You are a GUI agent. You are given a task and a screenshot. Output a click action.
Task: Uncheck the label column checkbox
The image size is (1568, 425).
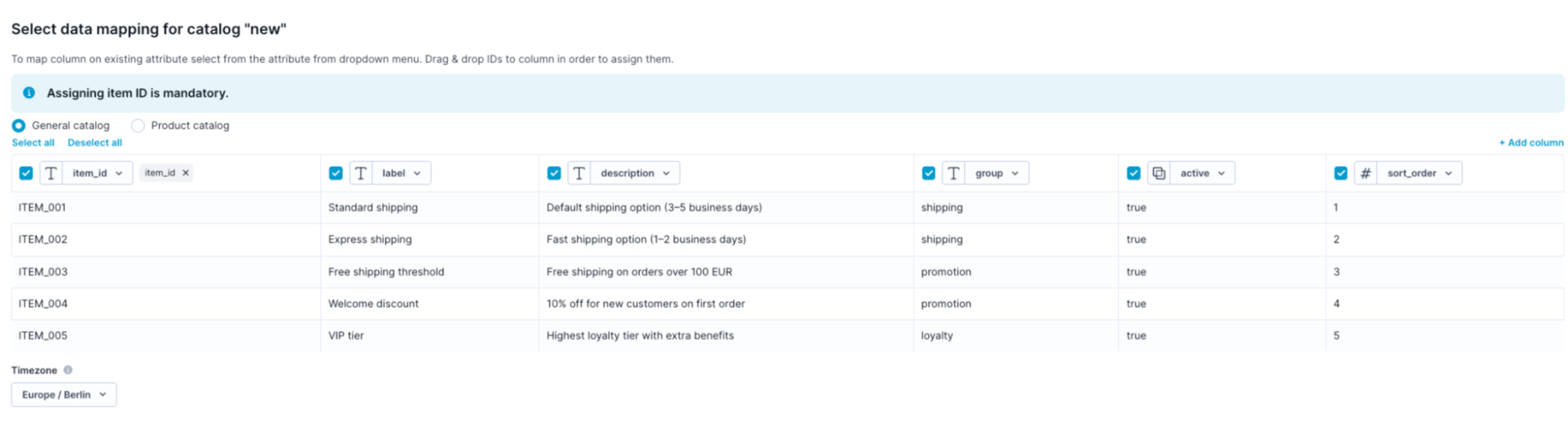coord(336,173)
